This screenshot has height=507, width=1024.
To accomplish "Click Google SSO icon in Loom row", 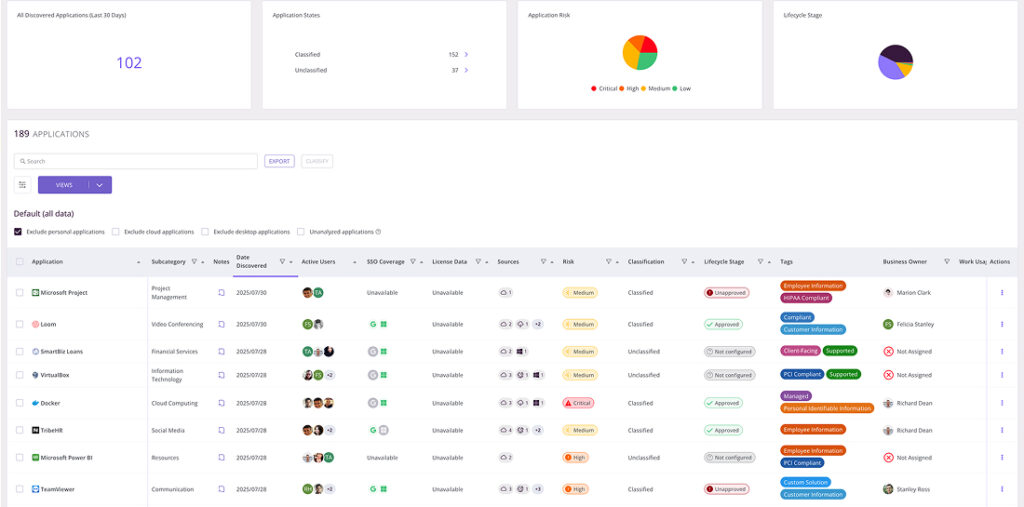I will click(373, 324).
